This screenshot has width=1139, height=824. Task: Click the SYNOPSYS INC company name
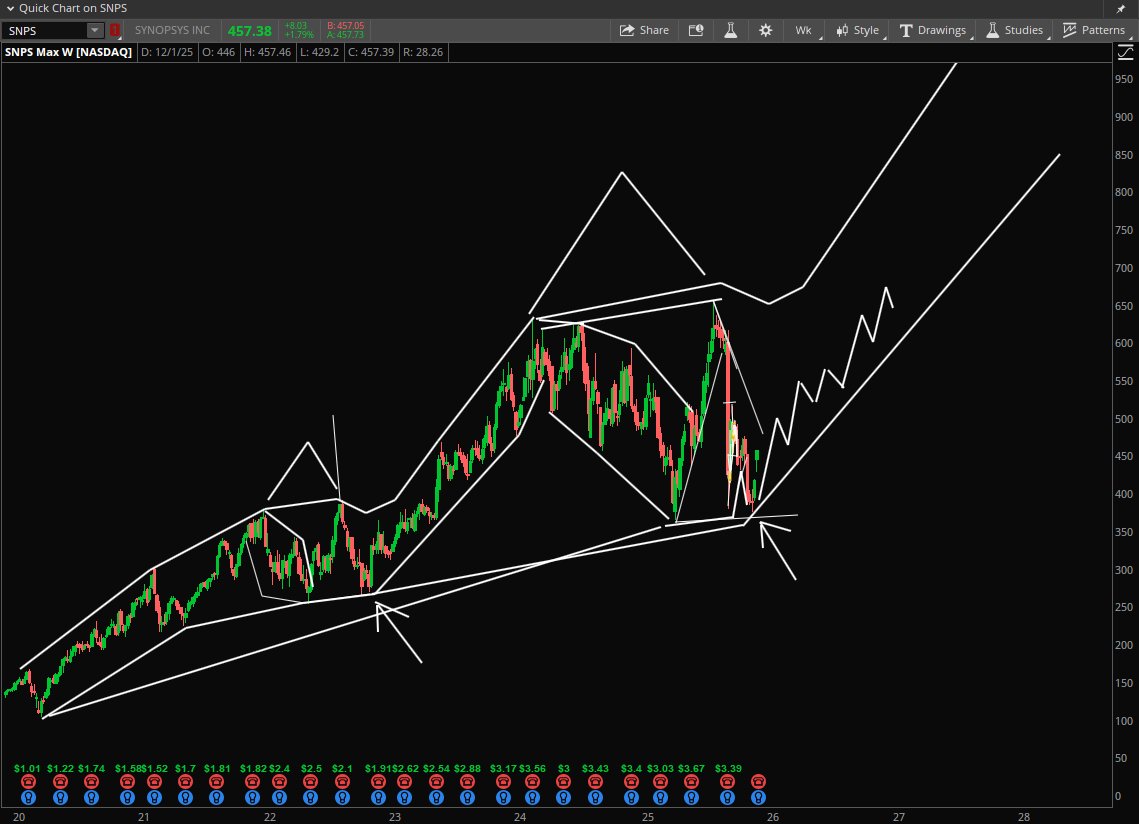click(172, 31)
